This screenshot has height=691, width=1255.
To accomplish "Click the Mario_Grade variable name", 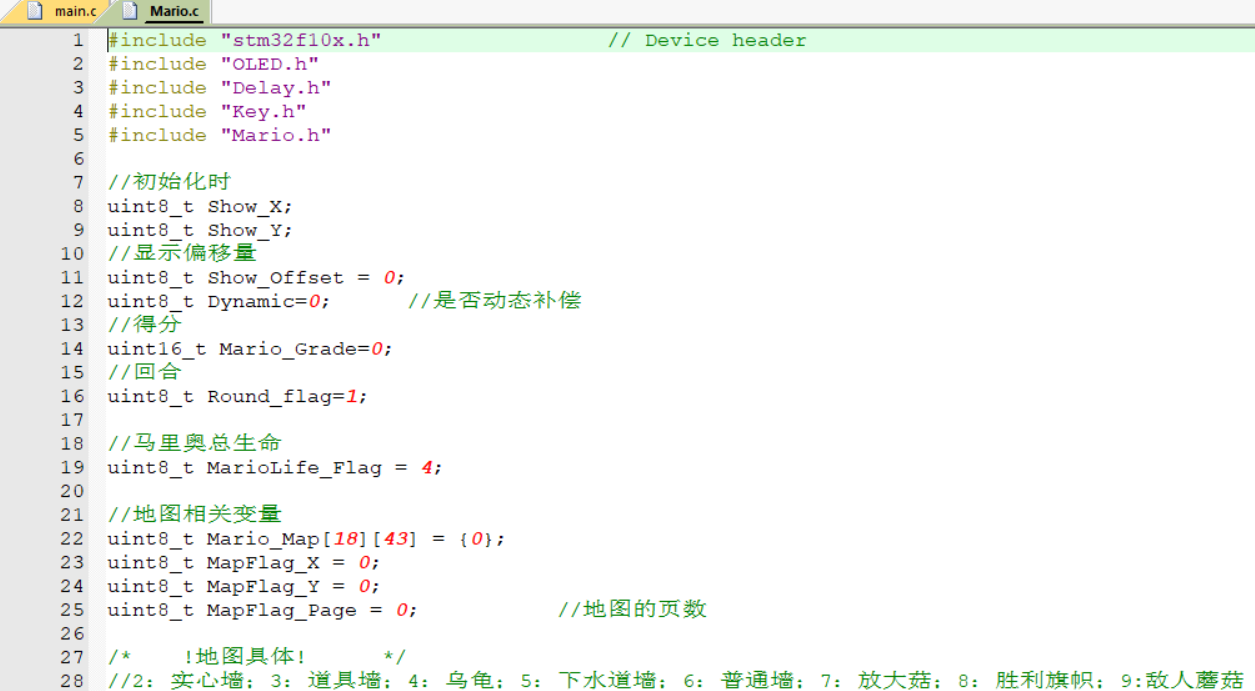I will (x=288, y=349).
